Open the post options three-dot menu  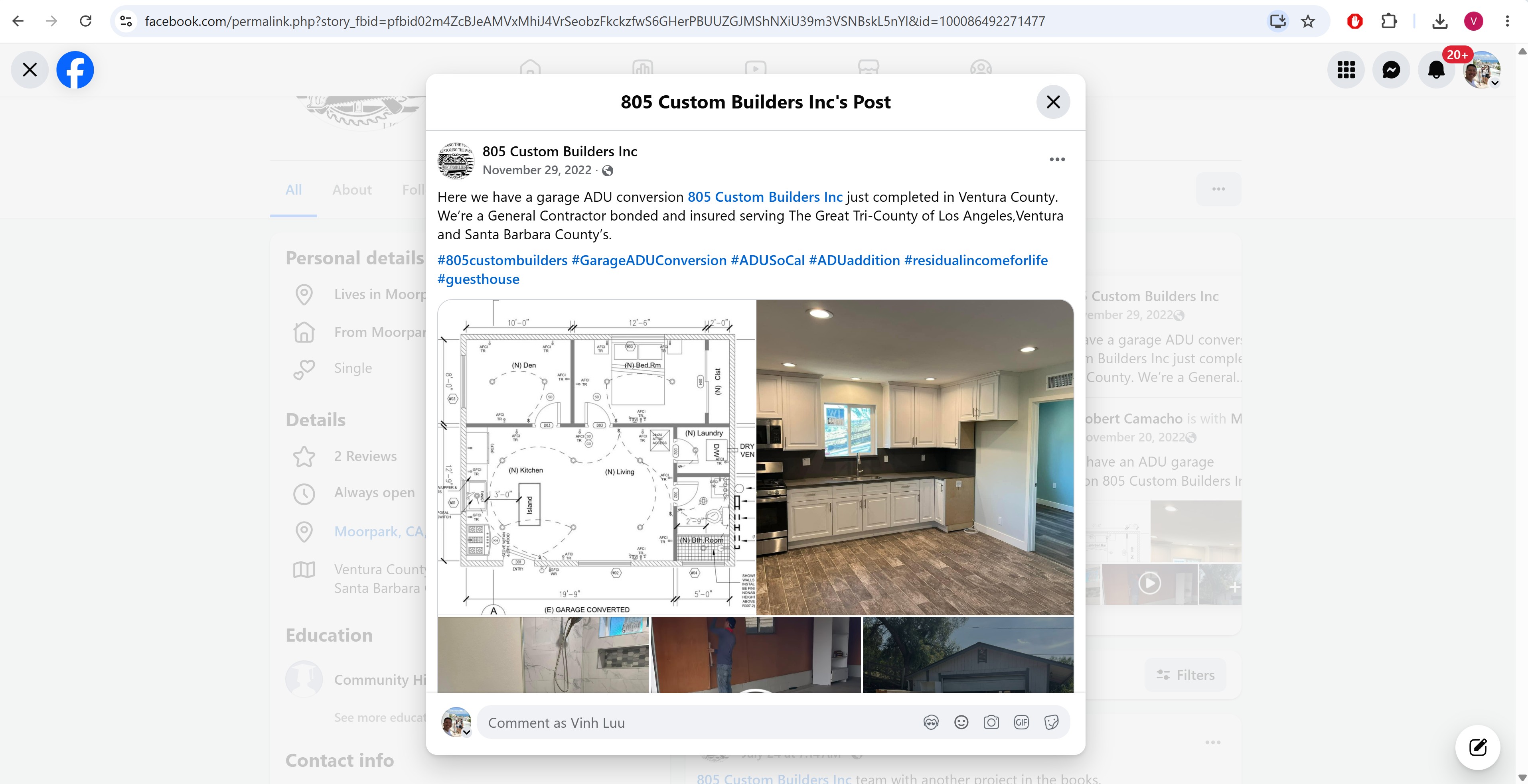[x=1057, y=160]
